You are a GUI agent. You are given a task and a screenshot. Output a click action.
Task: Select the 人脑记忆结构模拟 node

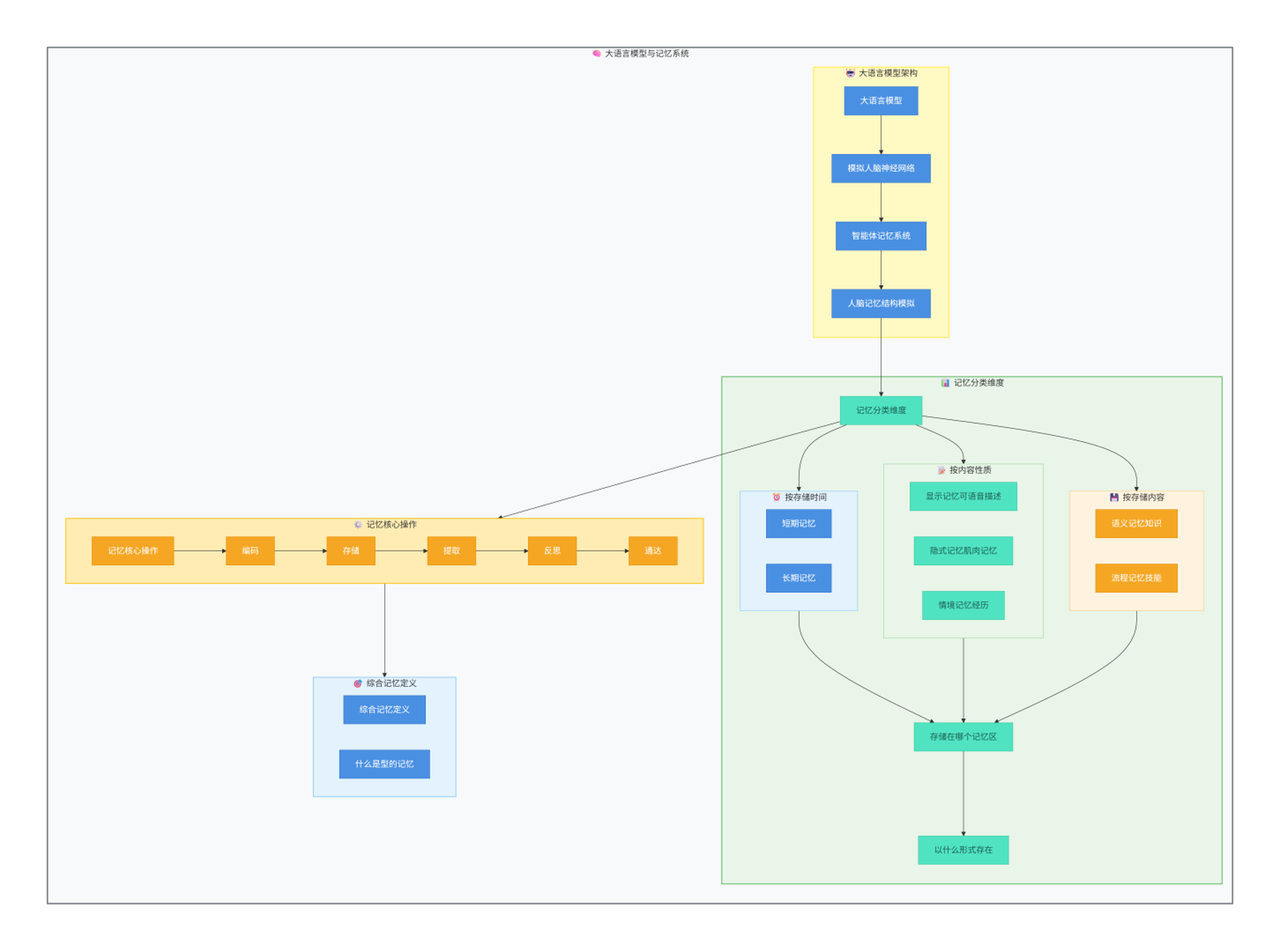tap(881, 303)
